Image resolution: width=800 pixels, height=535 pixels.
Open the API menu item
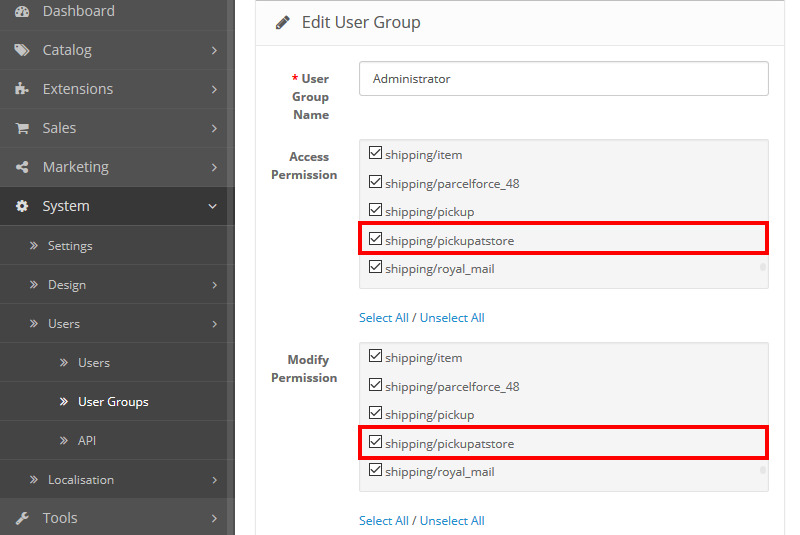(87, 441)
